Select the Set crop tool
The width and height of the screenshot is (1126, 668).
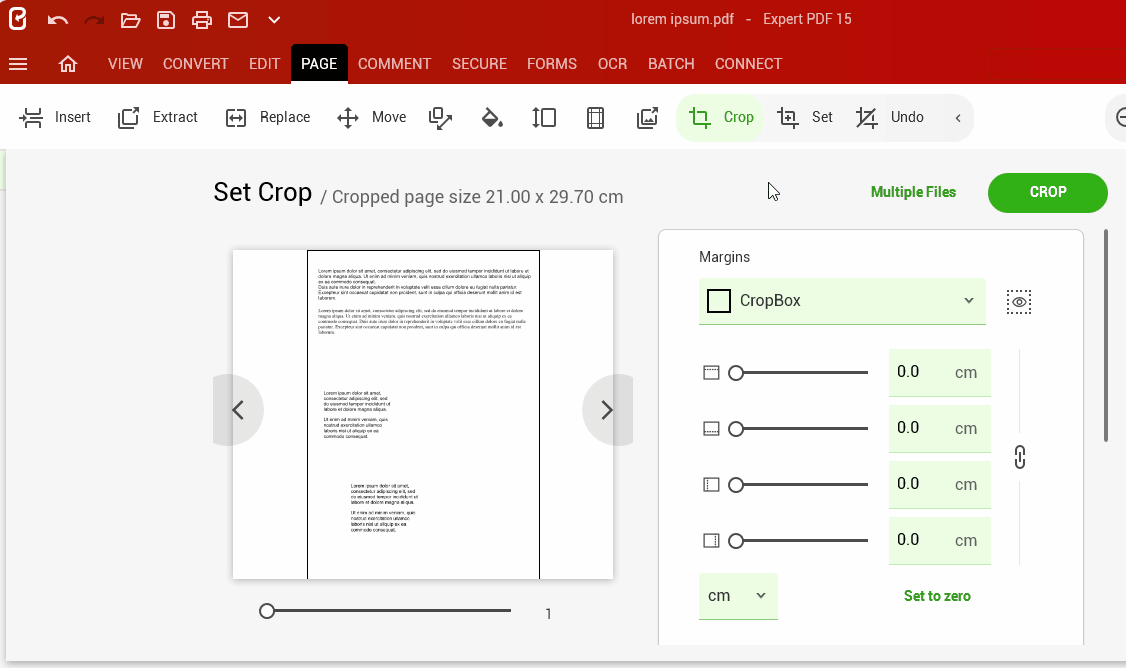(x=805, y=117)
